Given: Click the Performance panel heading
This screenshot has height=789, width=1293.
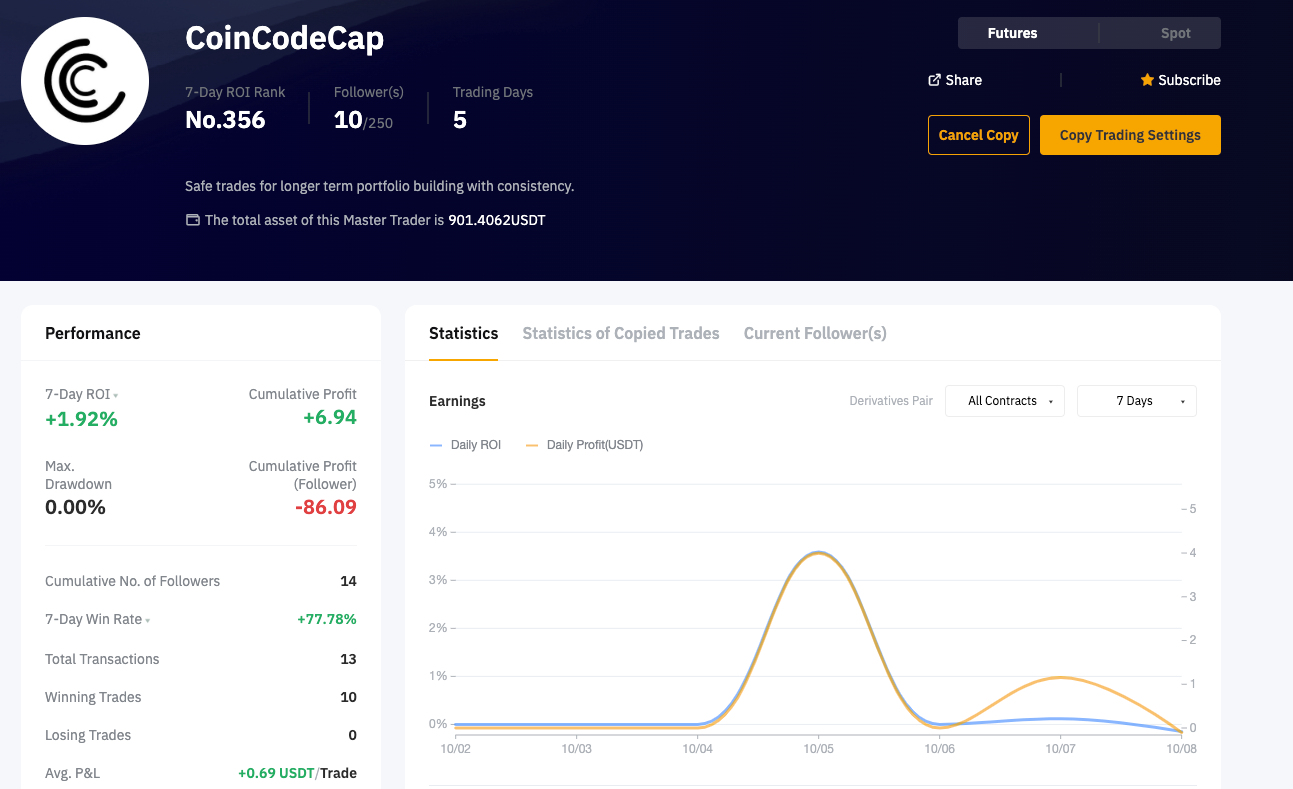Looking at the screenshot, I should point(93,333).
